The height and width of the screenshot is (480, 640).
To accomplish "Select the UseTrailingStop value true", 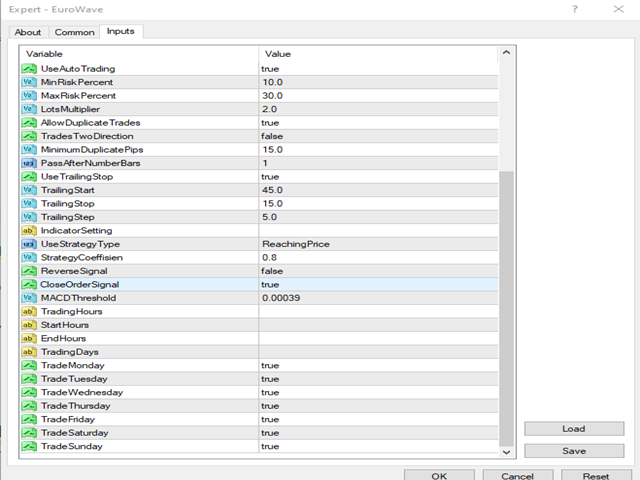I will click(270, 176).
